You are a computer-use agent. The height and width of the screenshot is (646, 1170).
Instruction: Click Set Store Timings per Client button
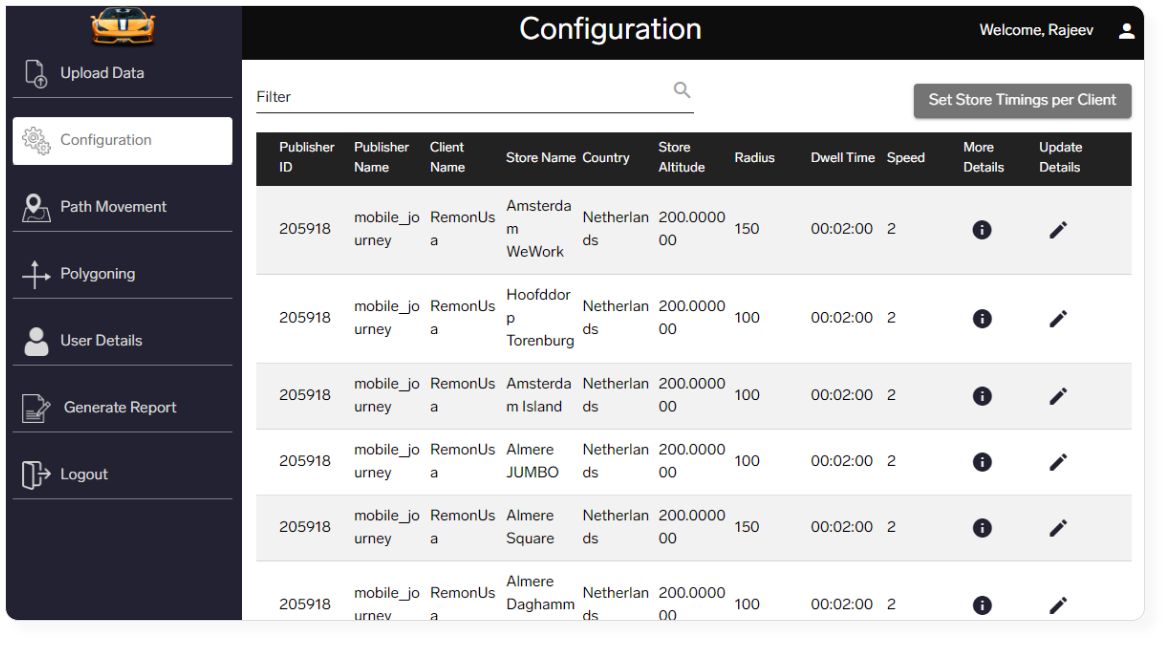(x=1022, y=100)
